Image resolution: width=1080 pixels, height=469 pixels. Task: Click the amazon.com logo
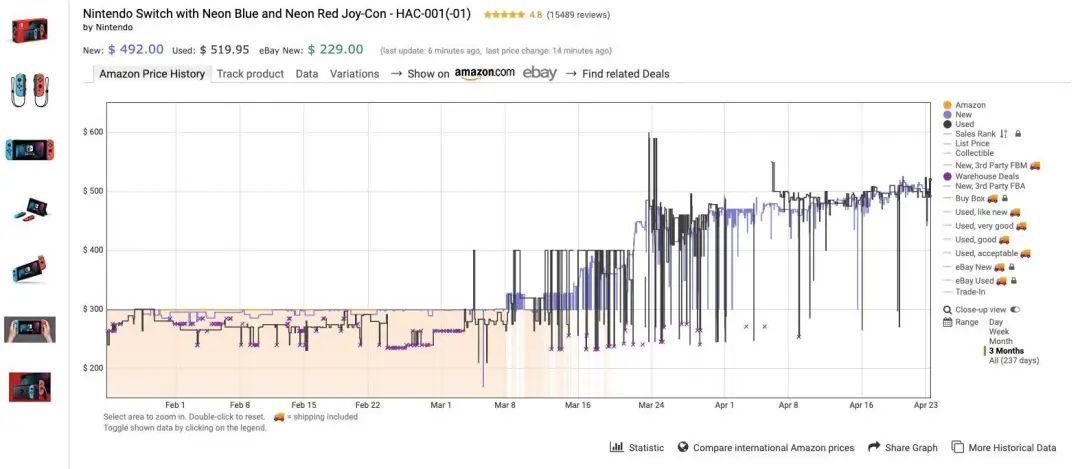tap(484, 74)
